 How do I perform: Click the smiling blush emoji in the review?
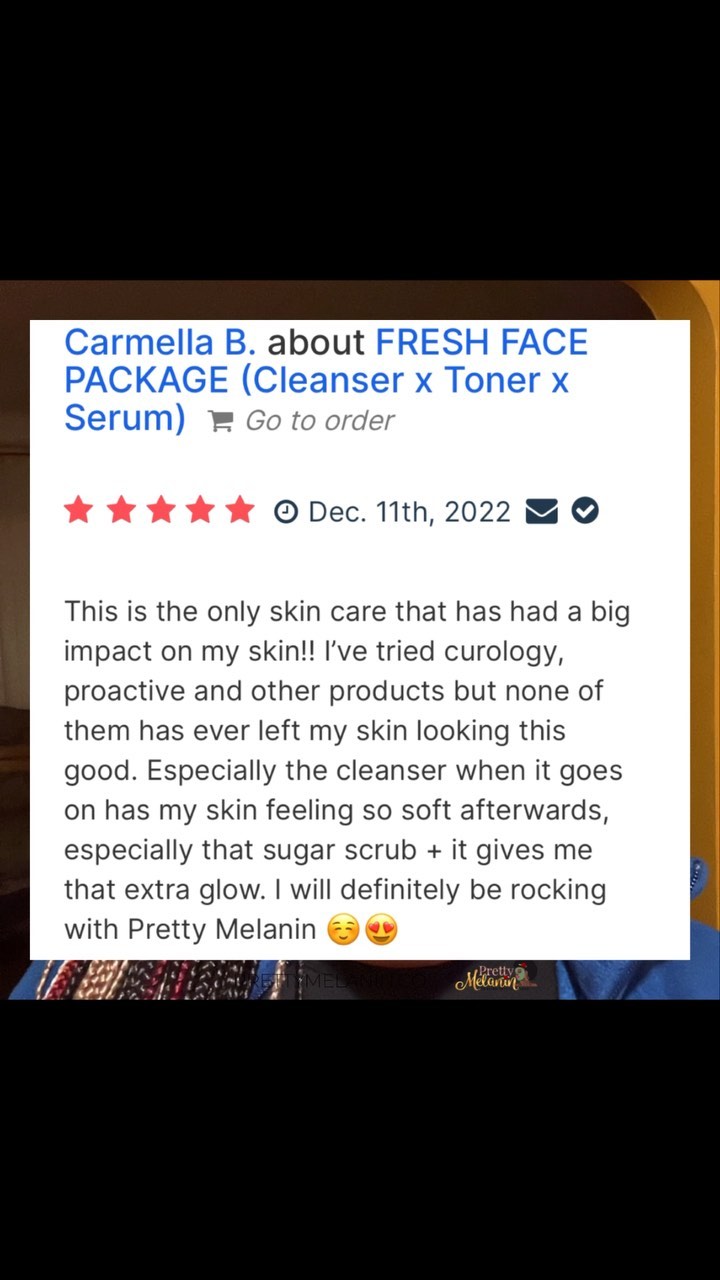coord(343,931)
